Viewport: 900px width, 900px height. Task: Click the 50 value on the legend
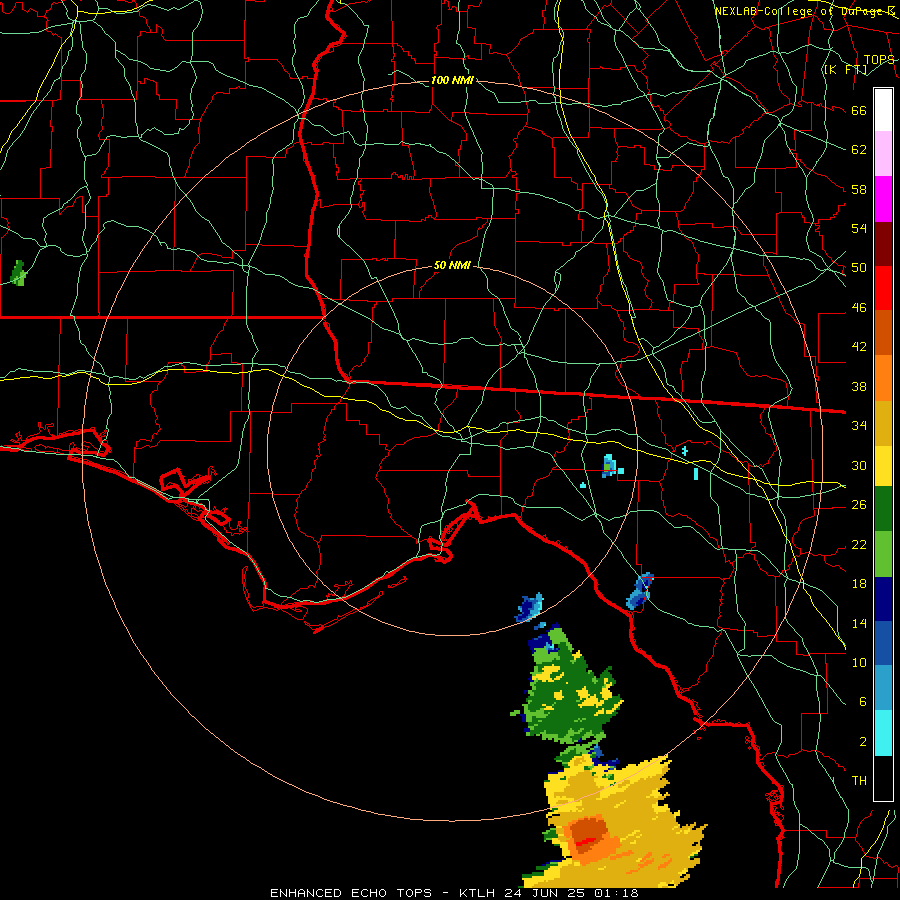tap(859, 268)
